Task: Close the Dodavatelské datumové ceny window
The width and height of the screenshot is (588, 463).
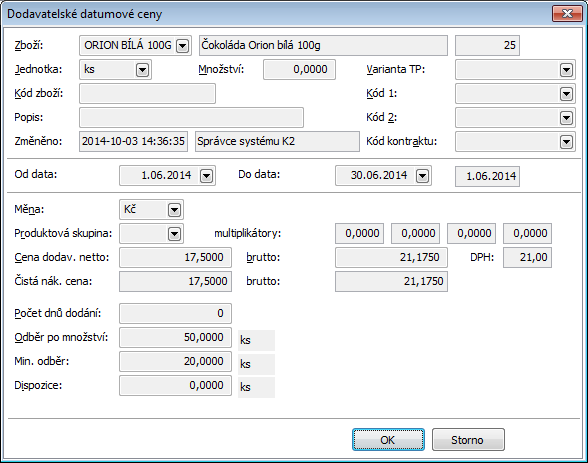Action: pyautogui.click(x=567, y=14)
